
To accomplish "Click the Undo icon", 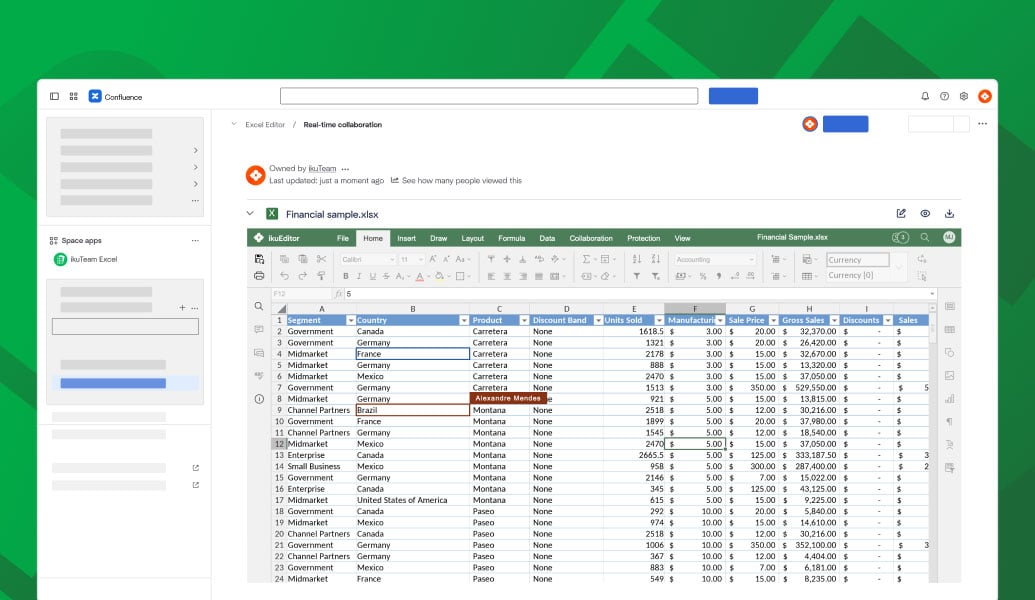I will click(x=285, y=275).
